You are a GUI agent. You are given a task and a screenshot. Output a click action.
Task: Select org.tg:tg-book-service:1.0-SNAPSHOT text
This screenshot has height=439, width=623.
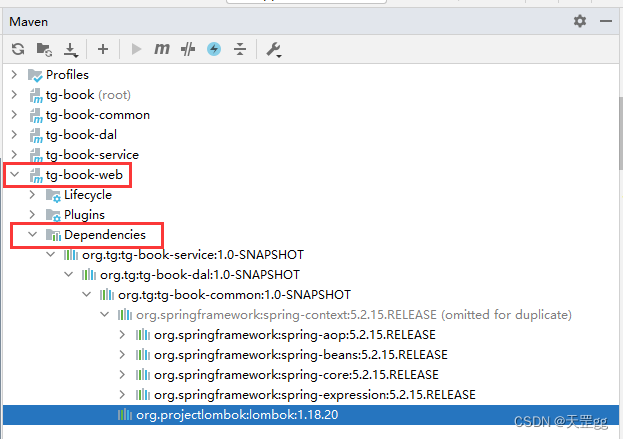tap(193, 255)
